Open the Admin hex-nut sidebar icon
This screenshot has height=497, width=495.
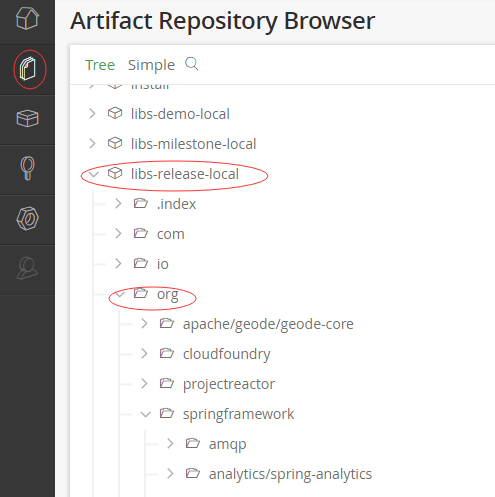click(27, 218)
